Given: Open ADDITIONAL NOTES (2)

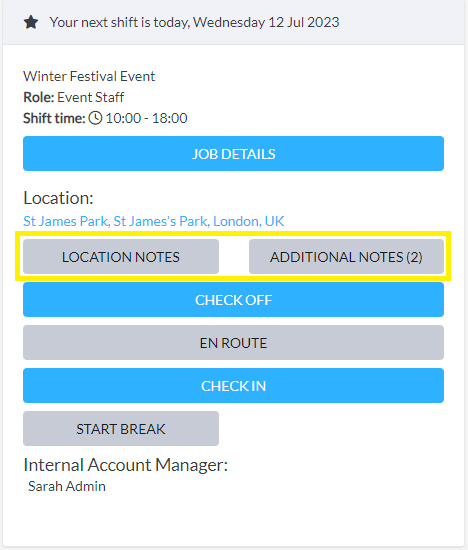Looking at the screenshot, I should point(346,256).
